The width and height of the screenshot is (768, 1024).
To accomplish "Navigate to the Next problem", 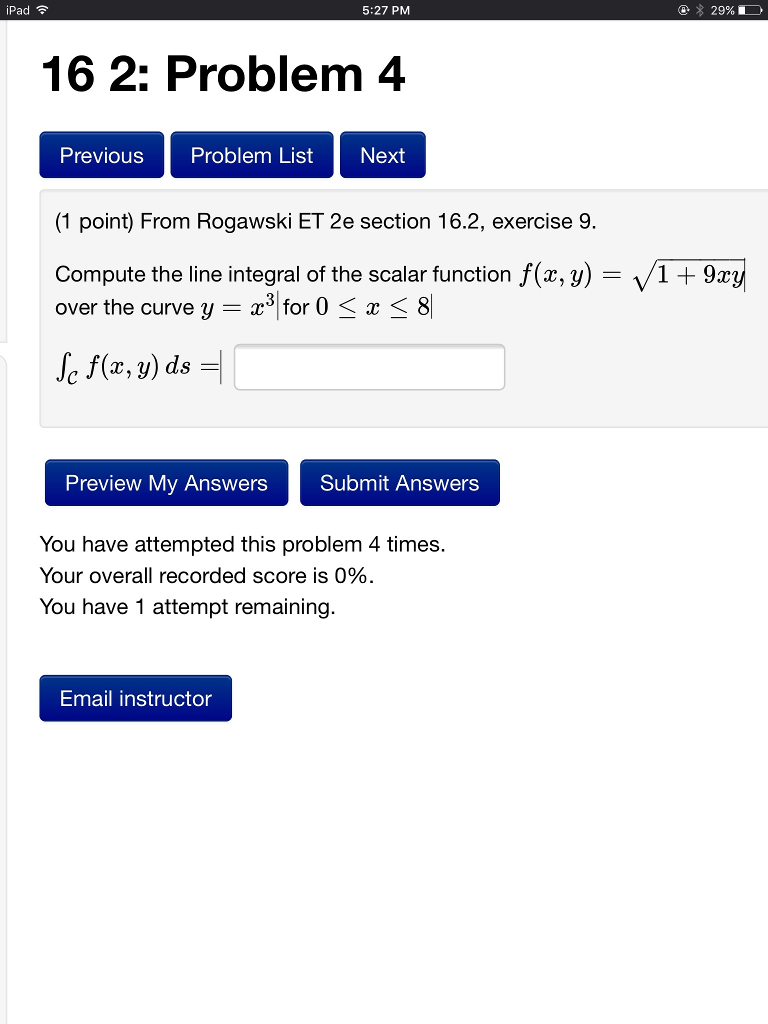I will point(382,154).
